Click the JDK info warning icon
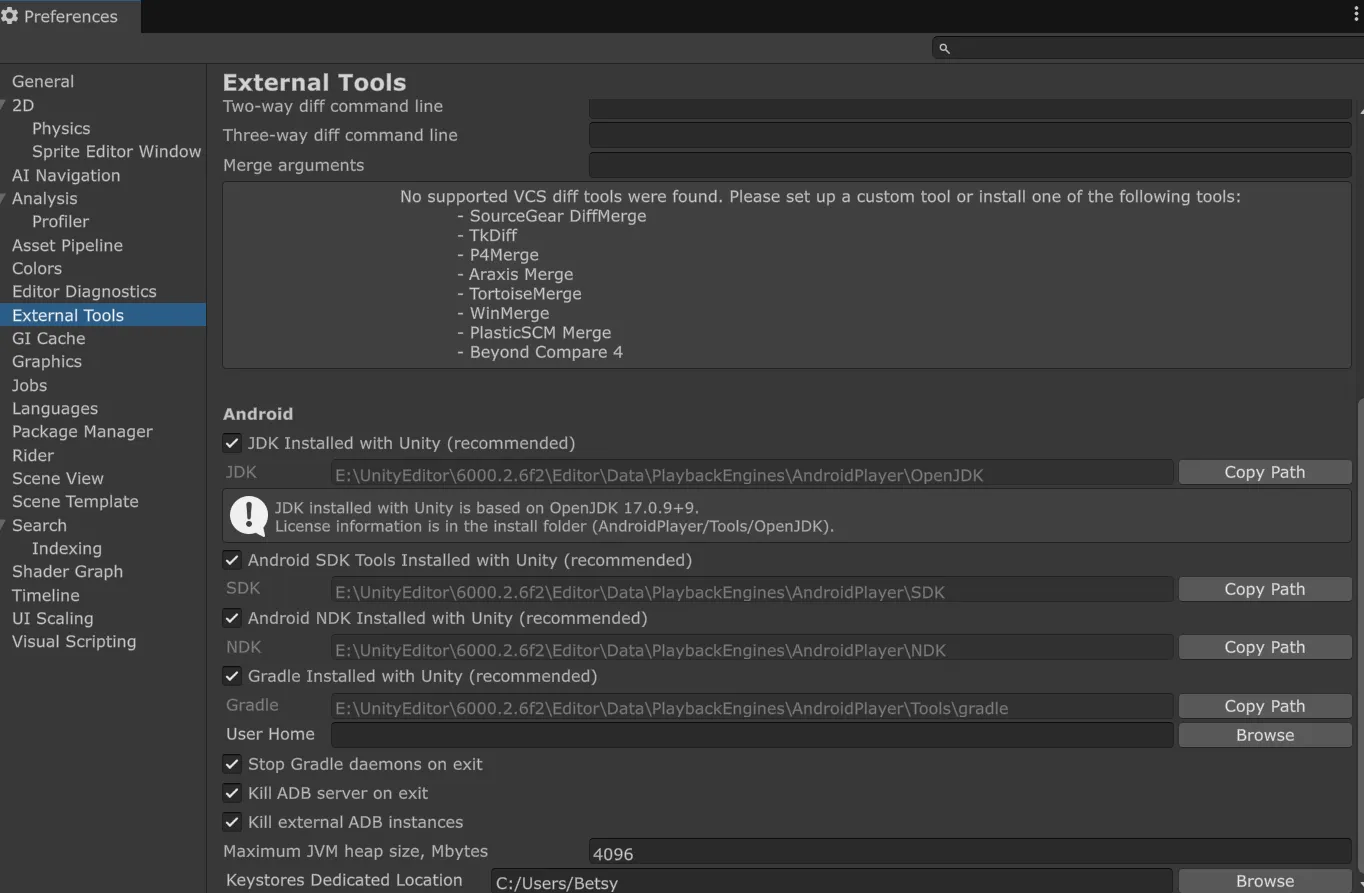Screen dimensions: 1364x893 point(248,516)
